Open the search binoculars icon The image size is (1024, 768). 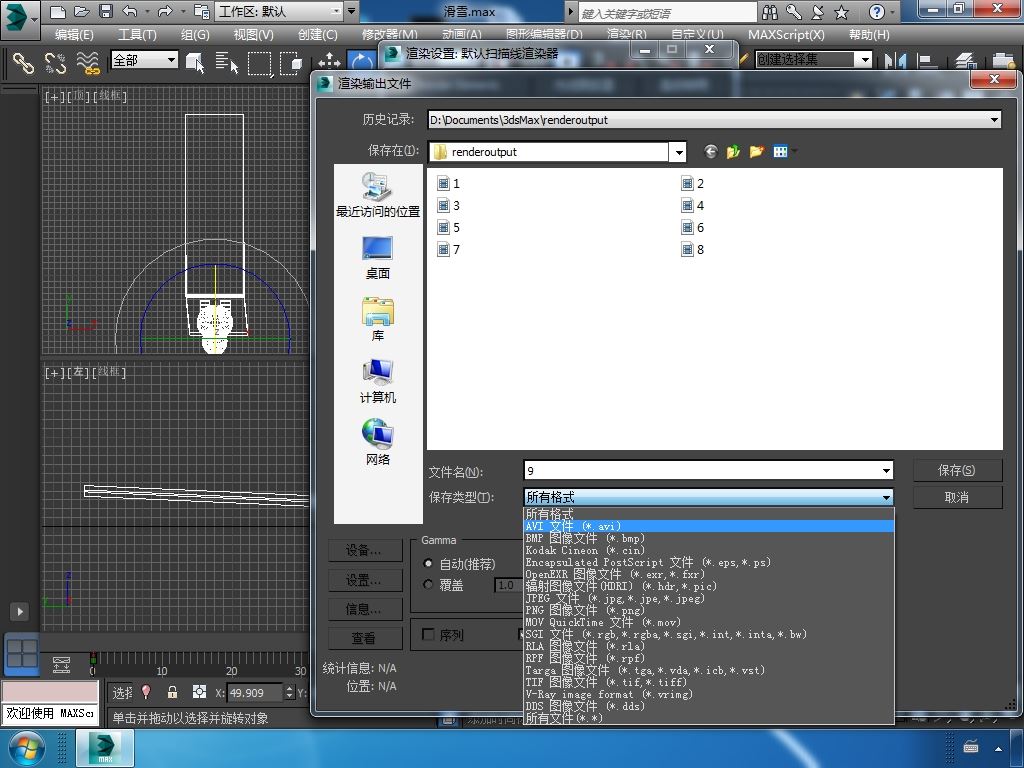point(770,11)
